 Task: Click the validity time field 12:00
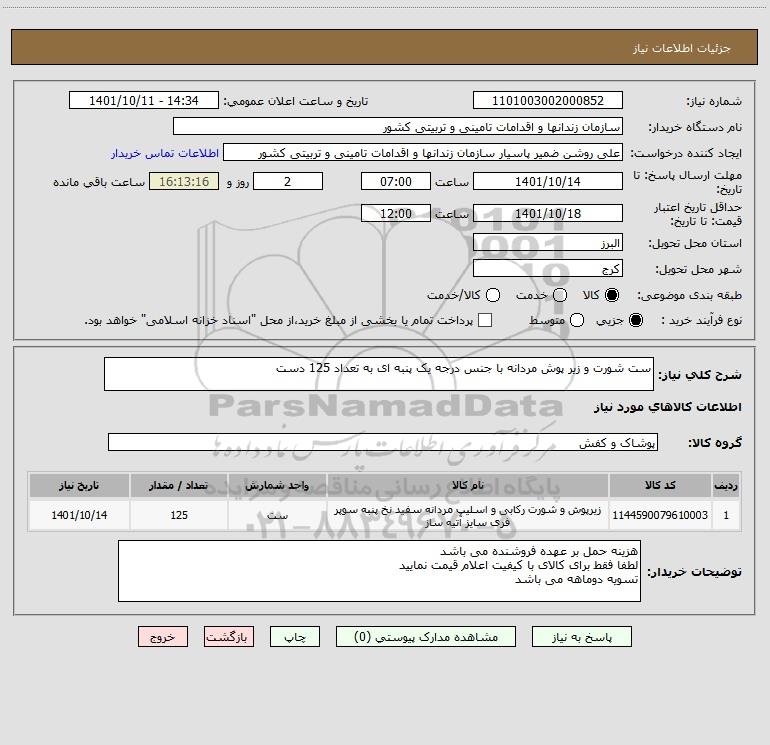396,213
